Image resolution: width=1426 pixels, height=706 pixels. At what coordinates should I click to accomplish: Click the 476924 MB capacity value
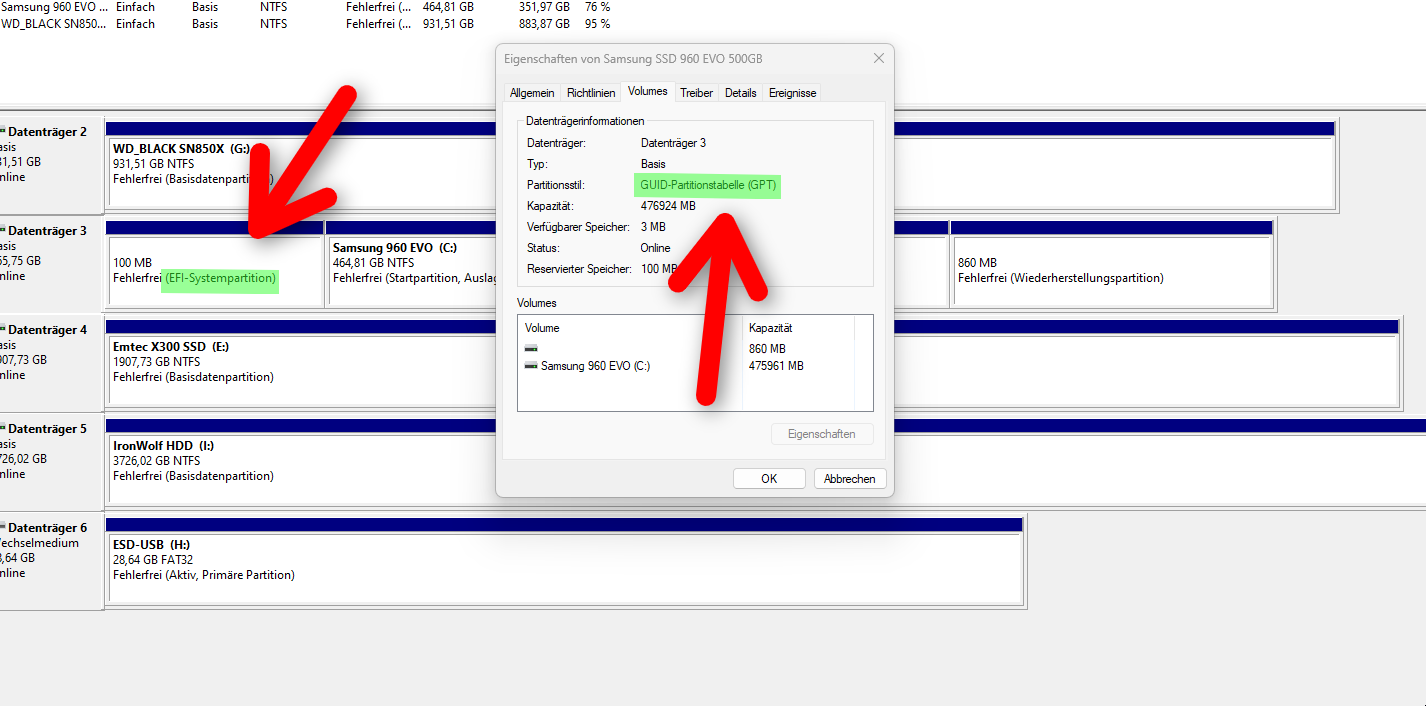[x=668, y=206]
